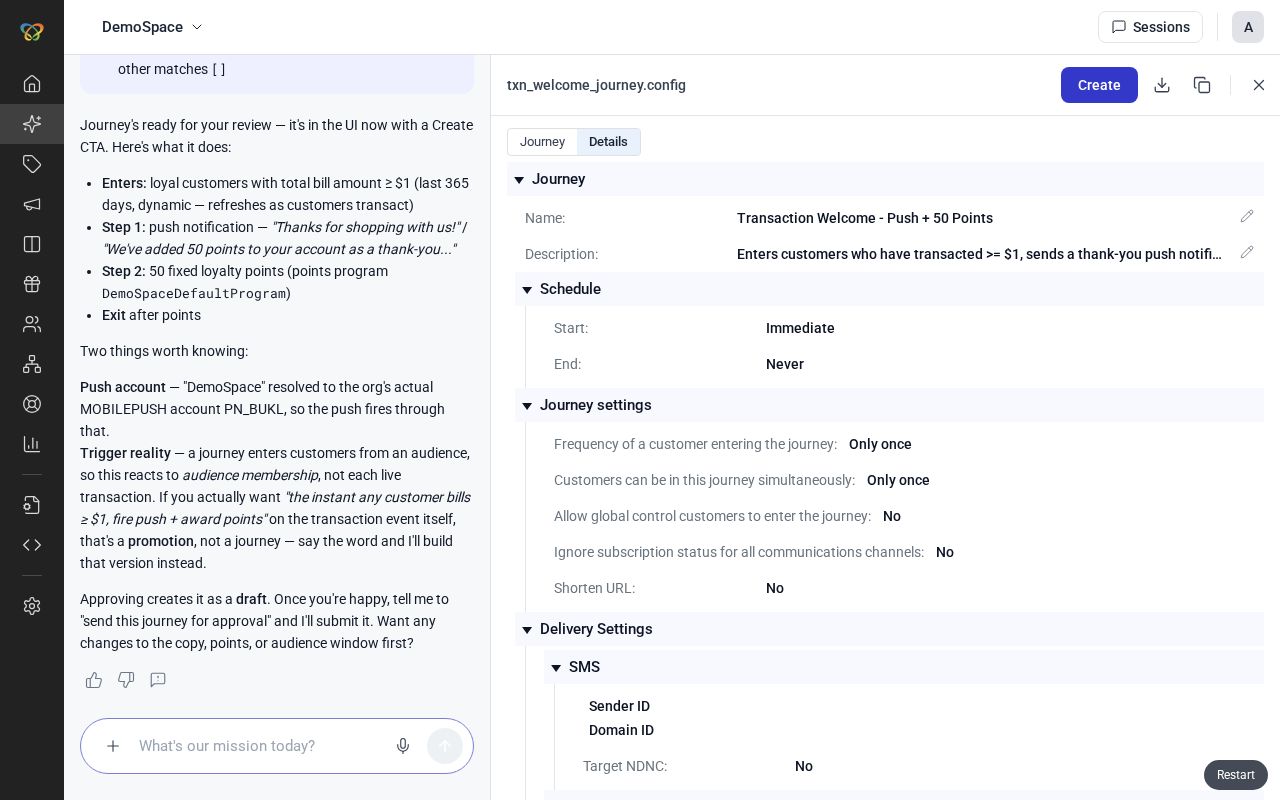
Task: Open the settings gear in sidebar
Action: [32, 606]
